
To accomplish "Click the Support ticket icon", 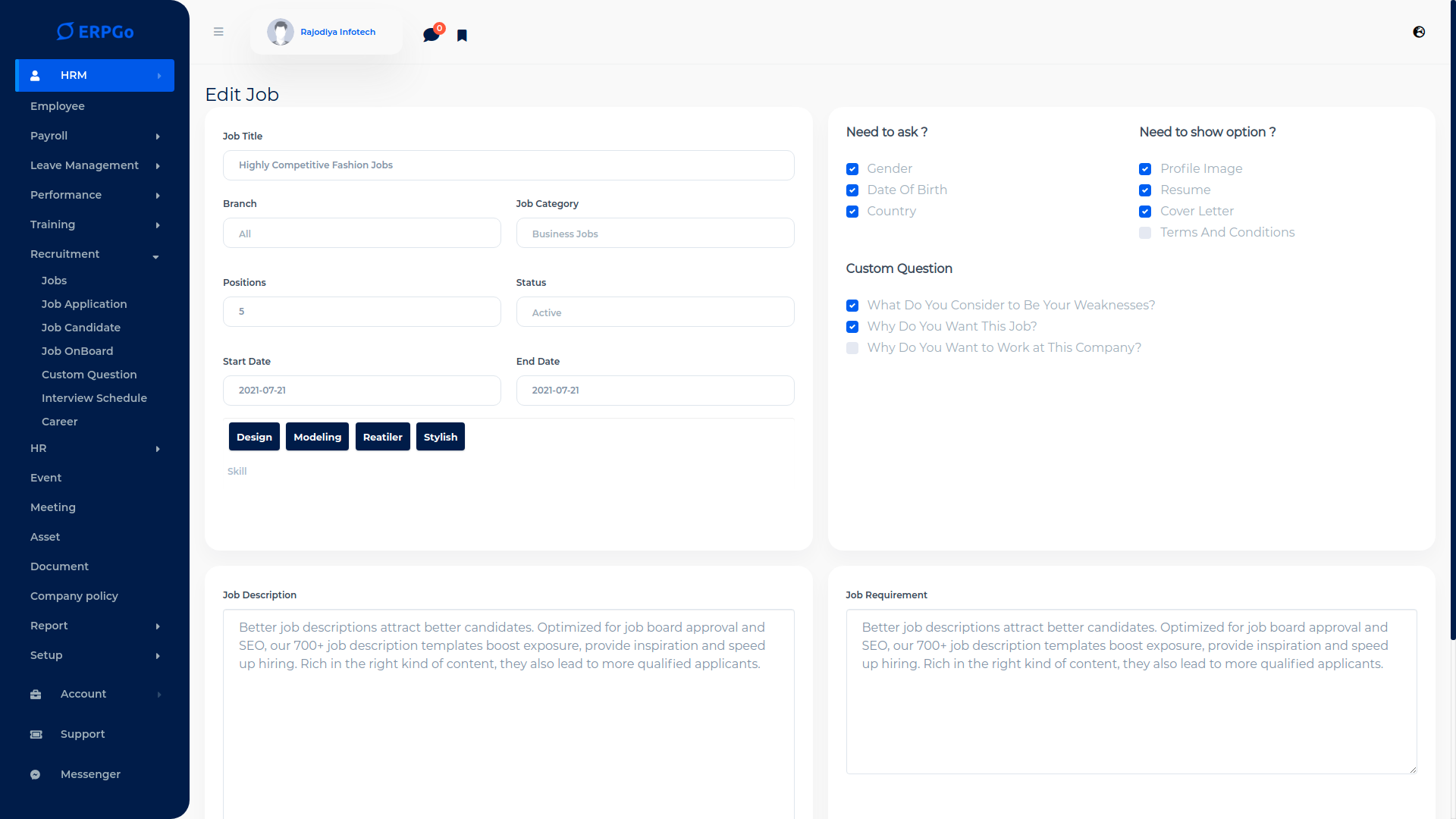I will [x=36, y=735].
